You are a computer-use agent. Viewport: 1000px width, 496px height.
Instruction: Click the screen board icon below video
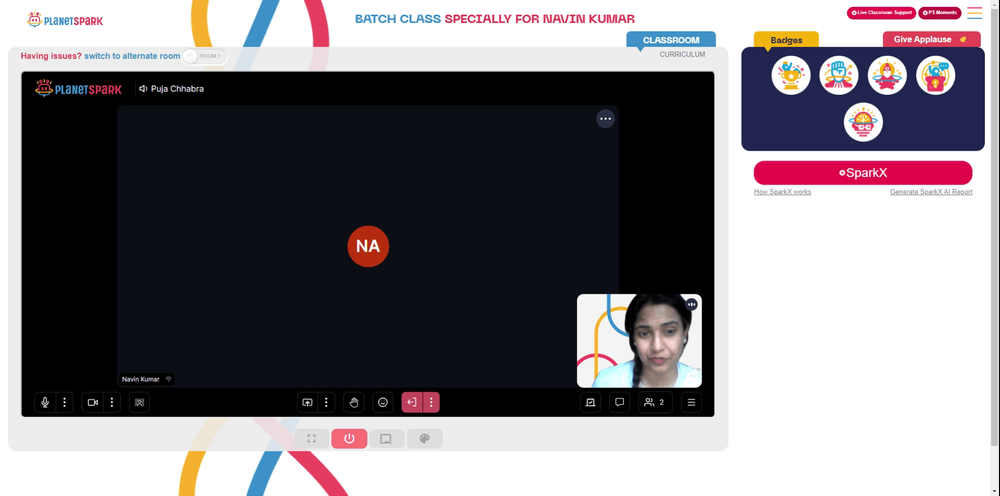point(386,439)
